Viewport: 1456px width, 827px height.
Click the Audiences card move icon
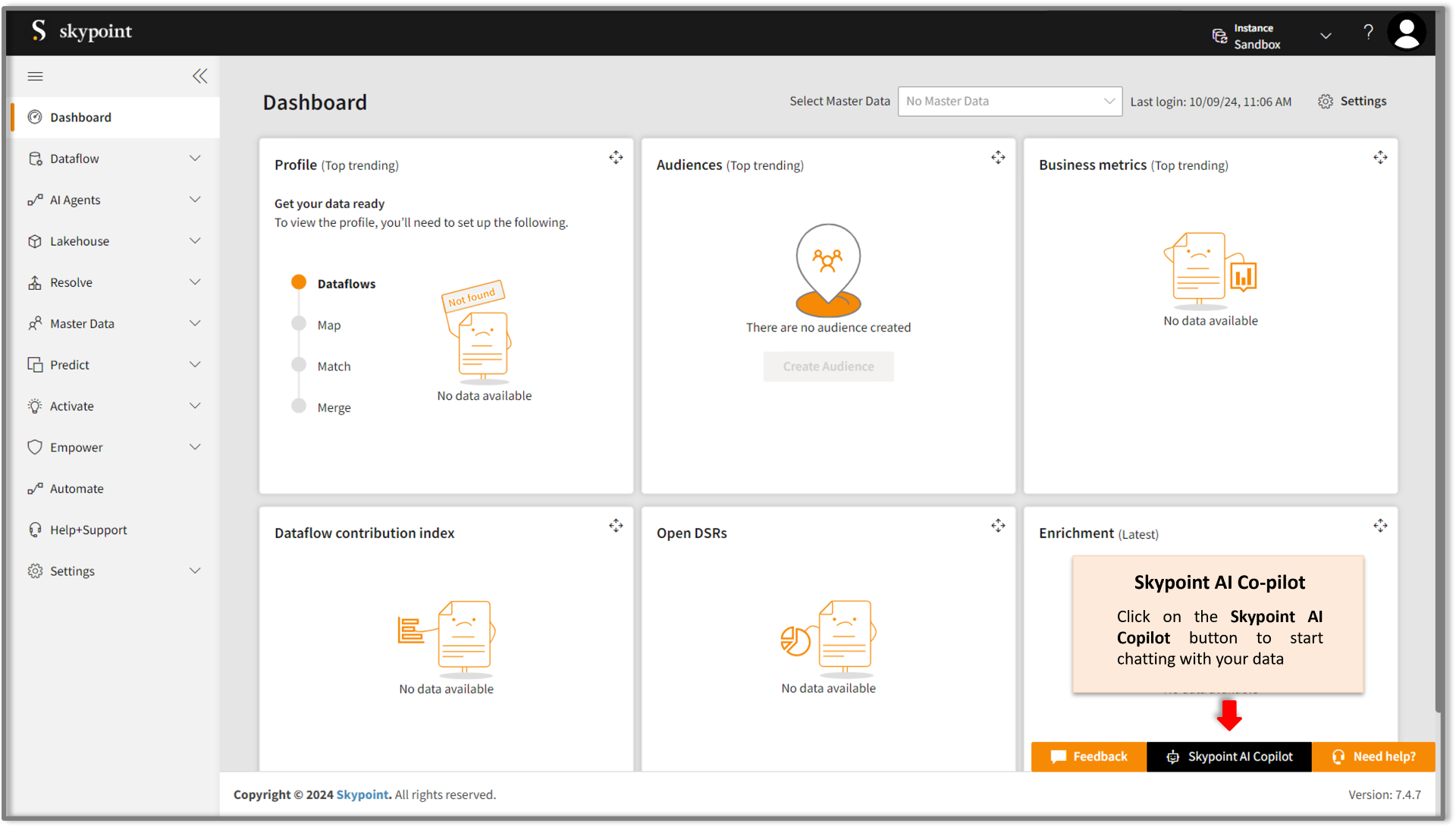[998, 157]
